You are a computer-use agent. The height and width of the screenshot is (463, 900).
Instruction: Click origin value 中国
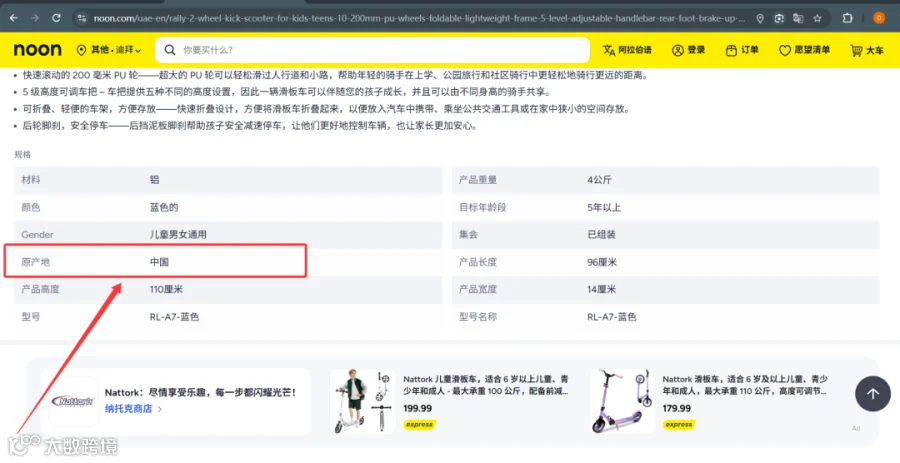[160, 262]
